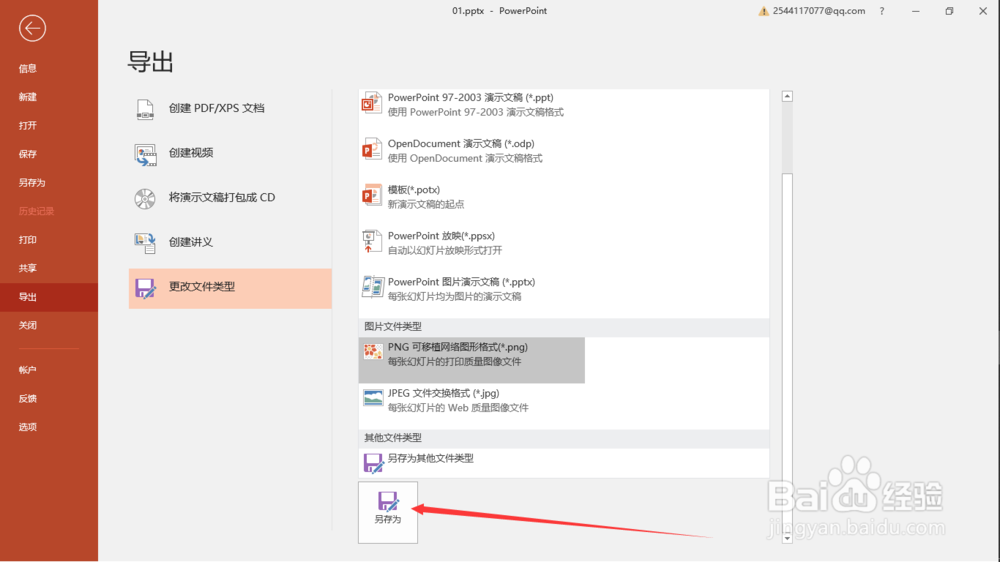Click the scroll up arrow
Image resolution: width=1000 pixels, height=562 pixels.
[787, 96]
